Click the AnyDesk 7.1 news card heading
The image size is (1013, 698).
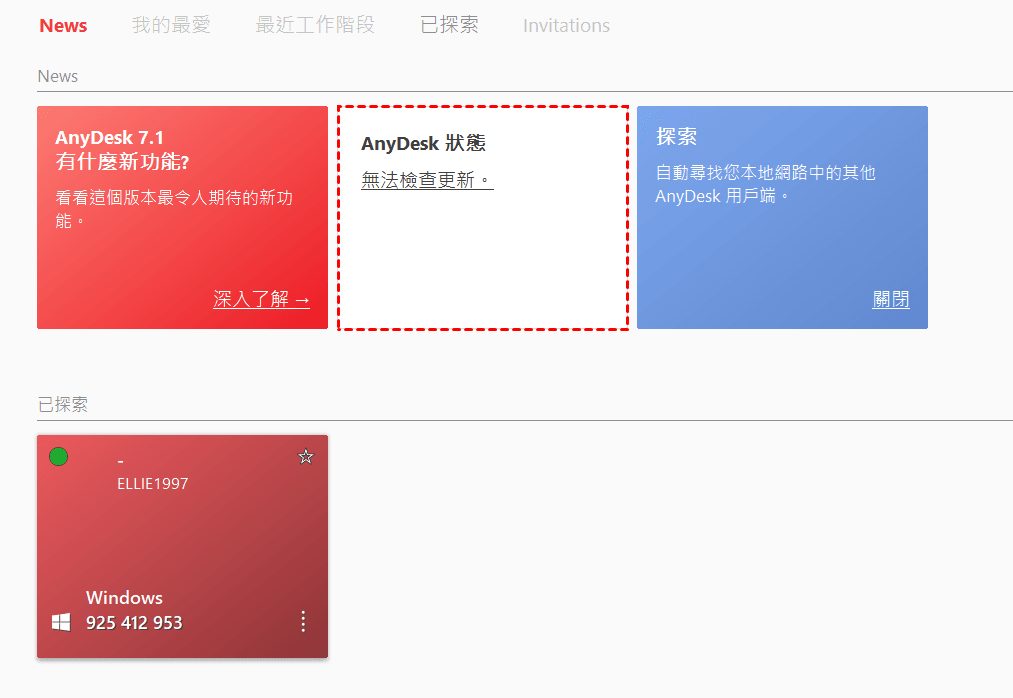(122, 150)
